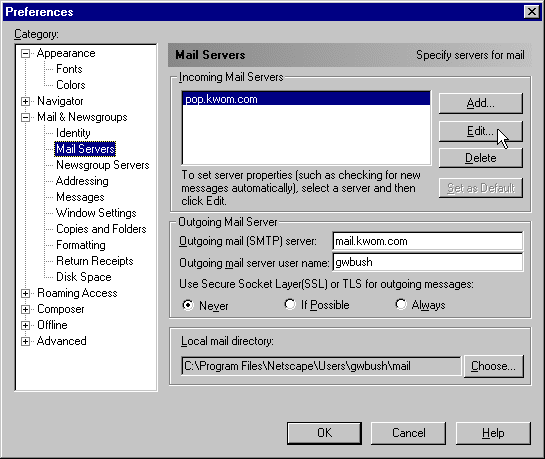Screen dimensions: 545x459
Task: Select the Always SSL radio option
Action: click(401, 304)
